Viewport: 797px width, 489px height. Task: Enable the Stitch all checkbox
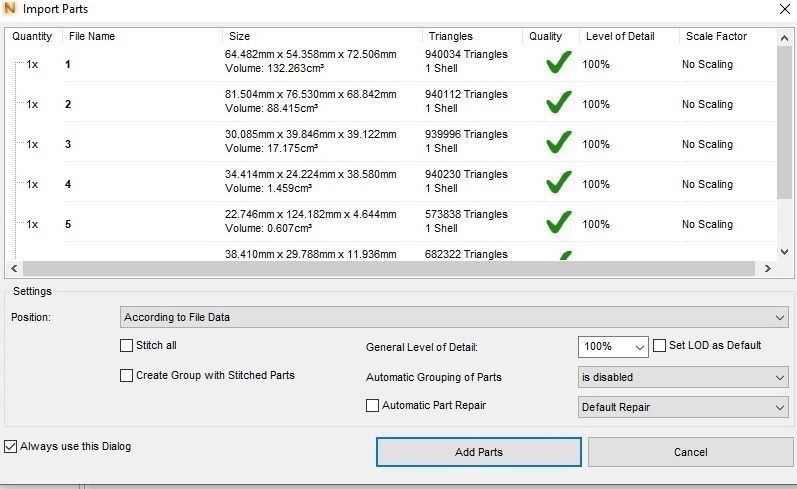[126, 346]
